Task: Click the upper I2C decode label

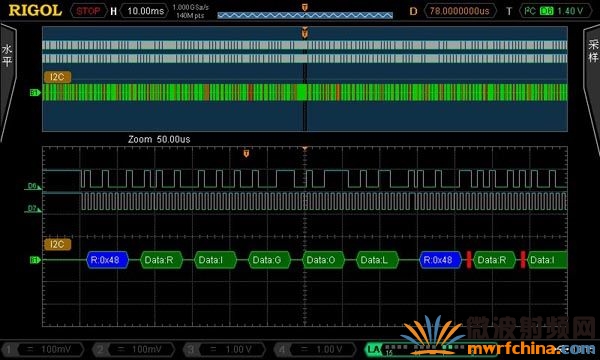Action: pyautogui.click(x=57, y=77)
